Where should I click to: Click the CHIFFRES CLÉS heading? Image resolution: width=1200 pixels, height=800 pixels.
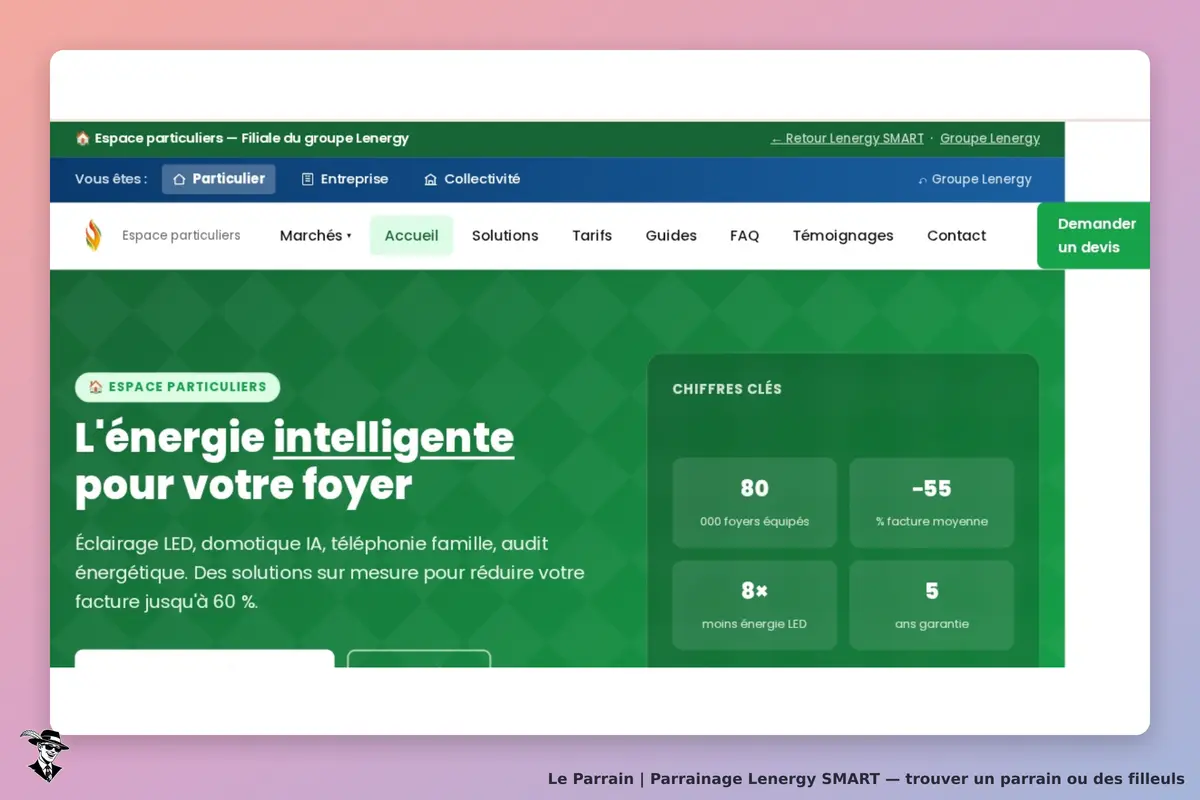click(727, 389)
